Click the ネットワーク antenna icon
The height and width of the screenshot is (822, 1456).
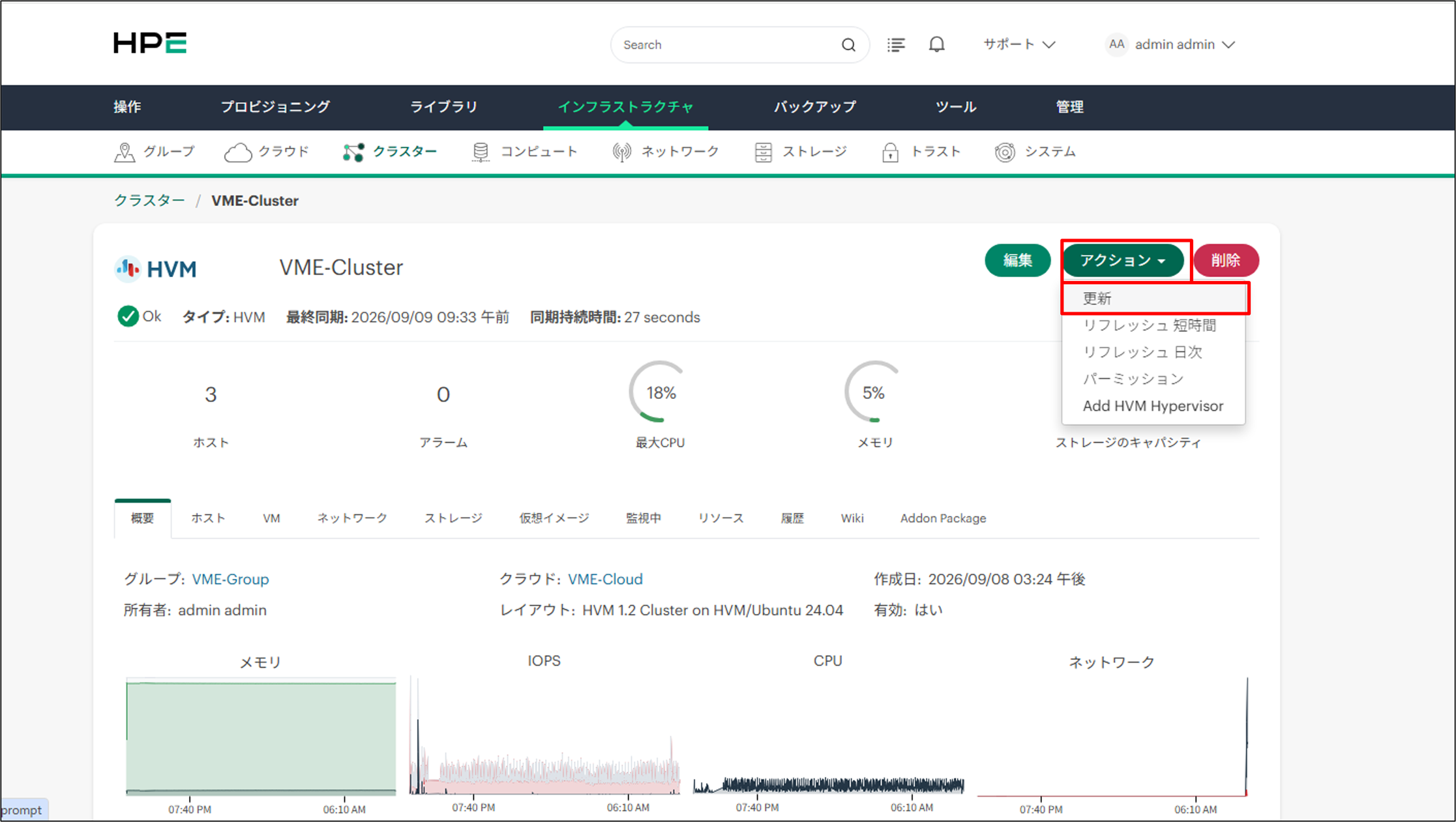click(x=622, y=152)
